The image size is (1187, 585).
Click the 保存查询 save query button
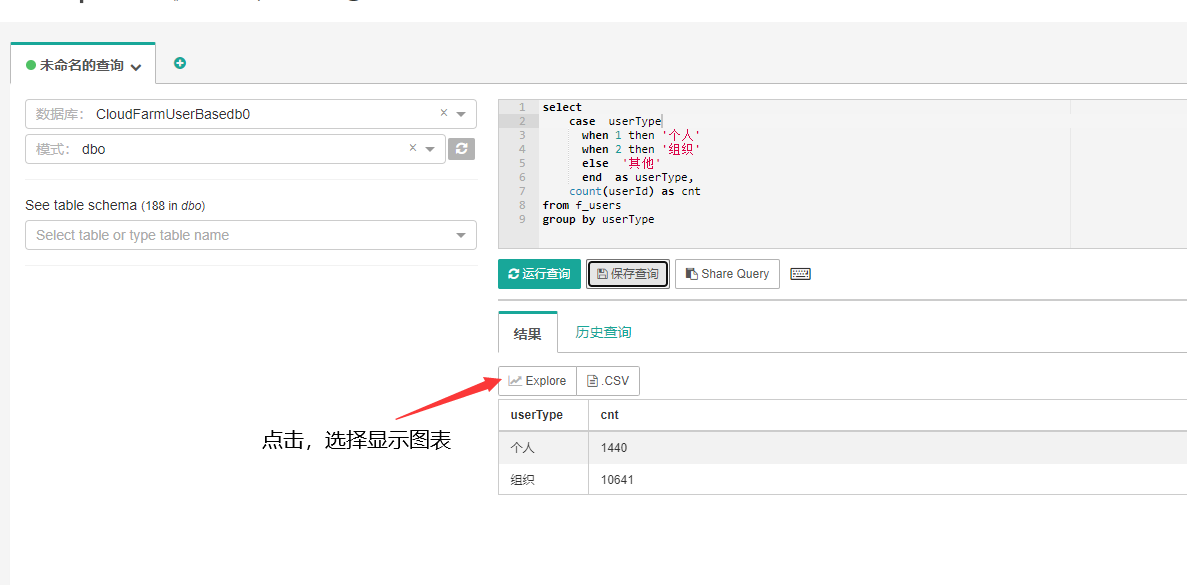pos(627,273)
